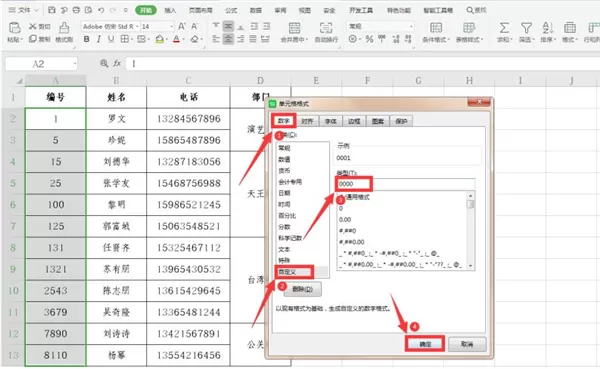Click the eraser clear-format icon
The width and height of the screenshot is (600, 369).
click(x=194, y=39)
